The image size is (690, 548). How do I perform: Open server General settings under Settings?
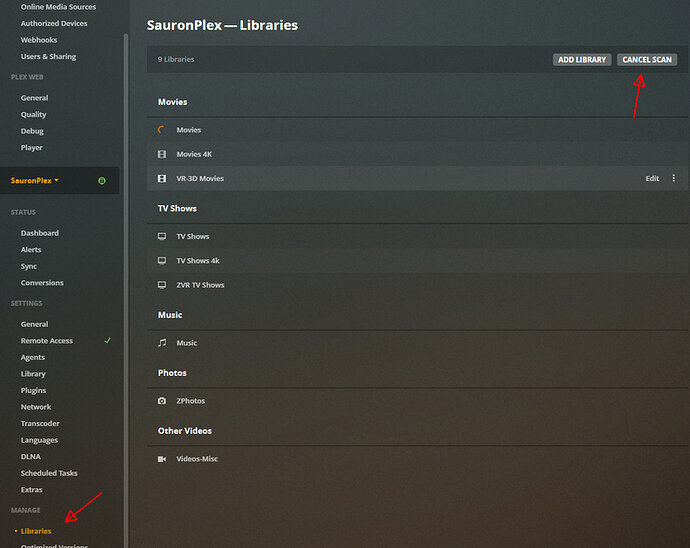click(34, 324)
